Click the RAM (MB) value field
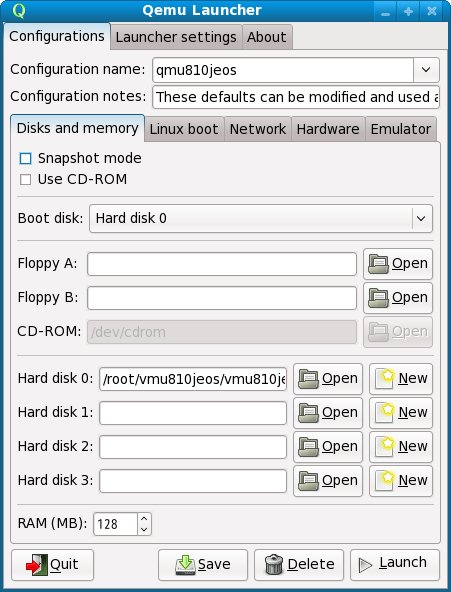 pos(115,524)
